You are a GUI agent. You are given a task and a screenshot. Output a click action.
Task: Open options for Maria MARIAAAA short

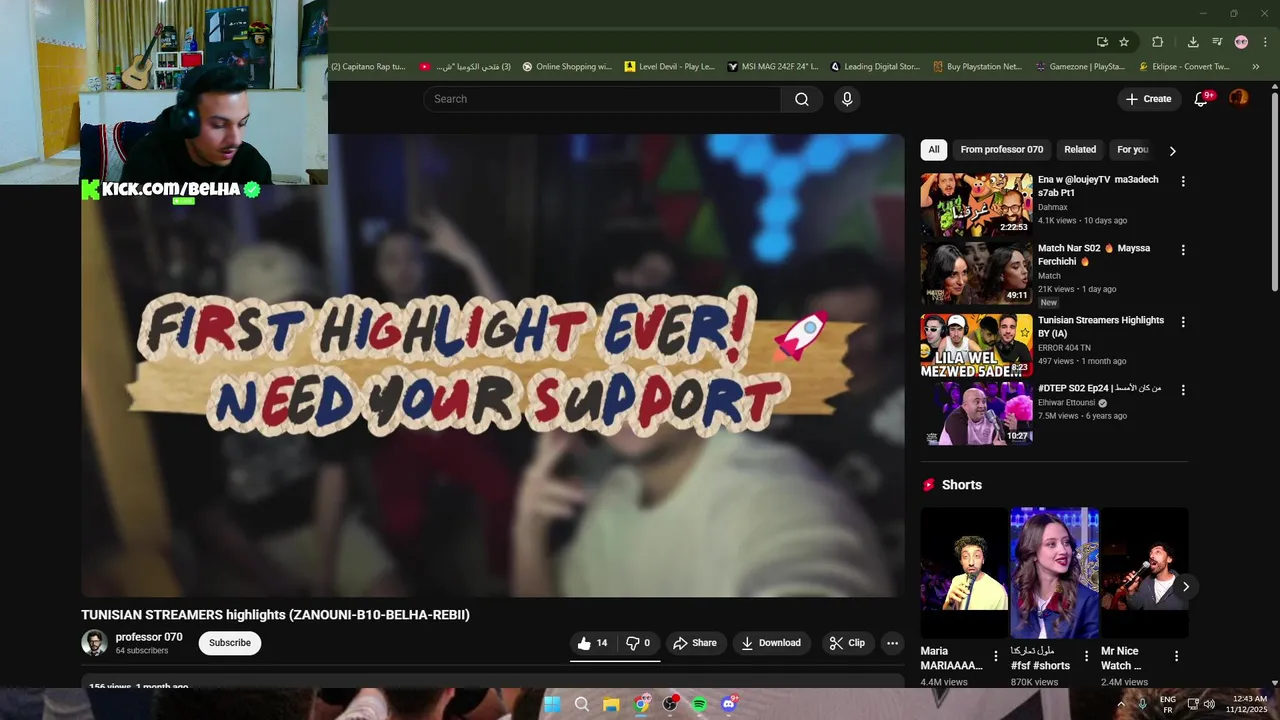click(995, 656)
